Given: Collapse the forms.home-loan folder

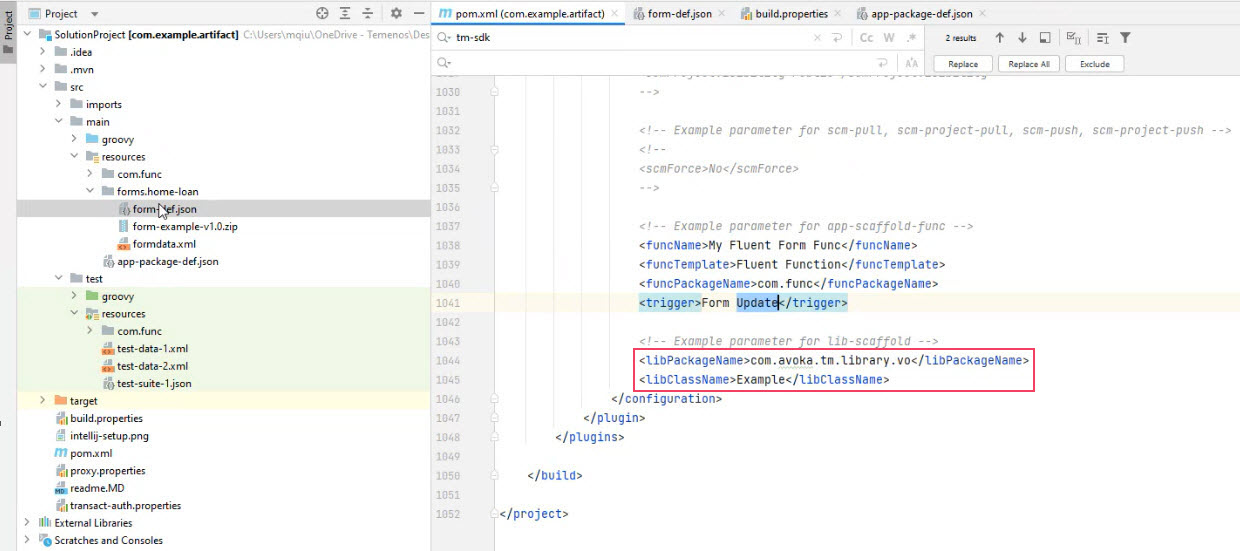Looking at the screenshot, I should (x=91, y=191).
